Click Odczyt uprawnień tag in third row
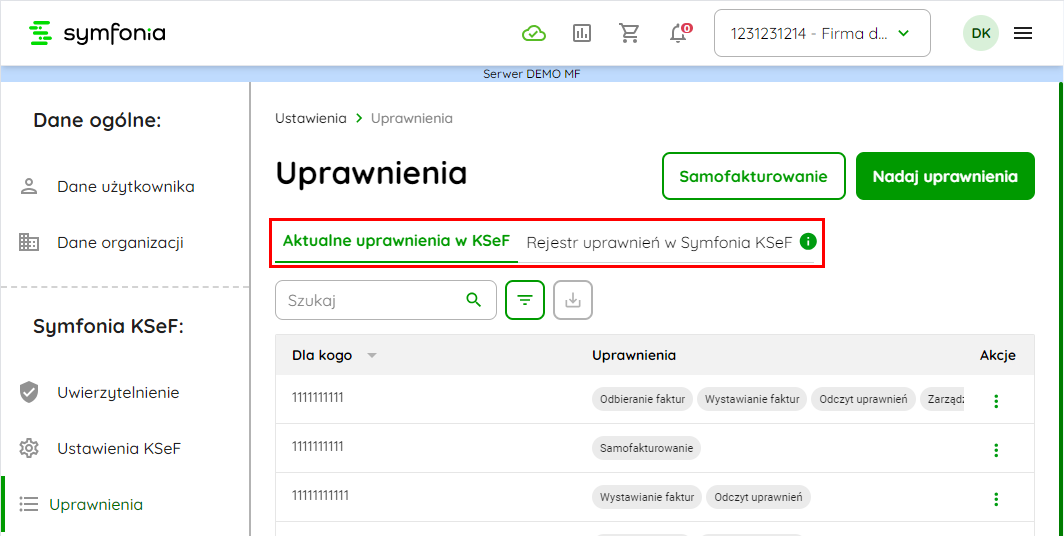 click(x=758, y=497)
